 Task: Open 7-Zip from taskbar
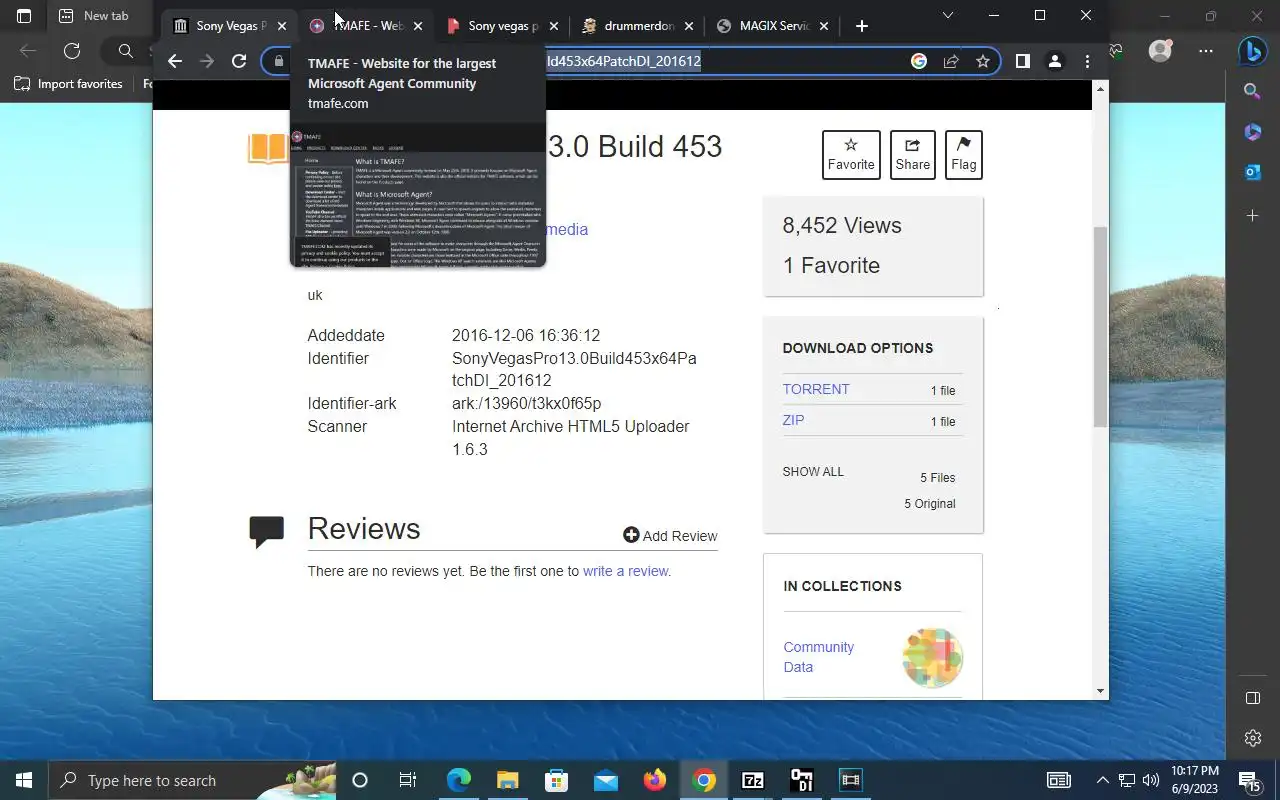click(x=753, y=780)
